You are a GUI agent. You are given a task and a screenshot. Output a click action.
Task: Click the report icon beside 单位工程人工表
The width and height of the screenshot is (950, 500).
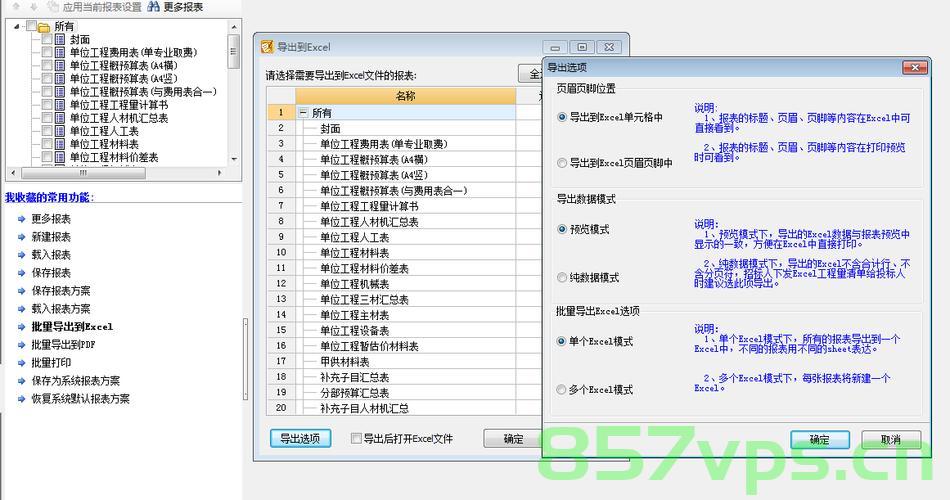60,131
